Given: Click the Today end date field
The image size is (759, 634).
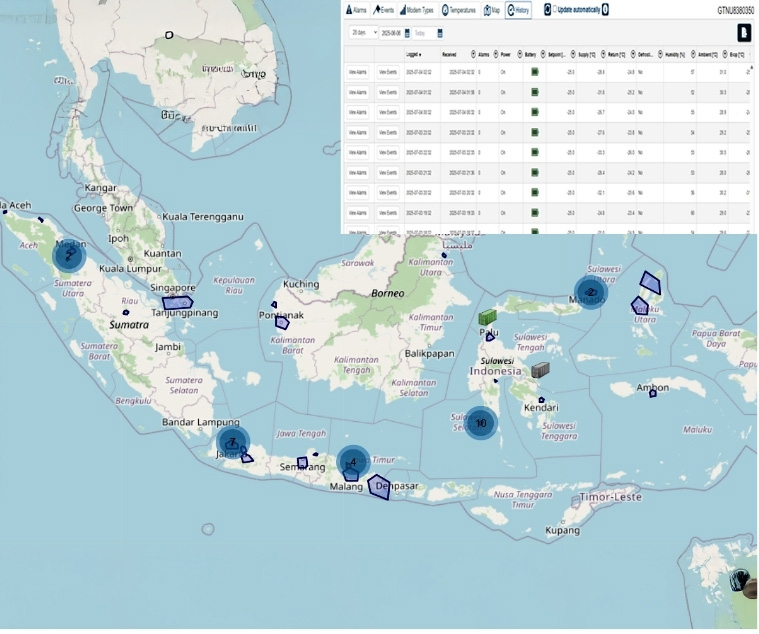Looking at the screenshot, I should pos(424,33).
